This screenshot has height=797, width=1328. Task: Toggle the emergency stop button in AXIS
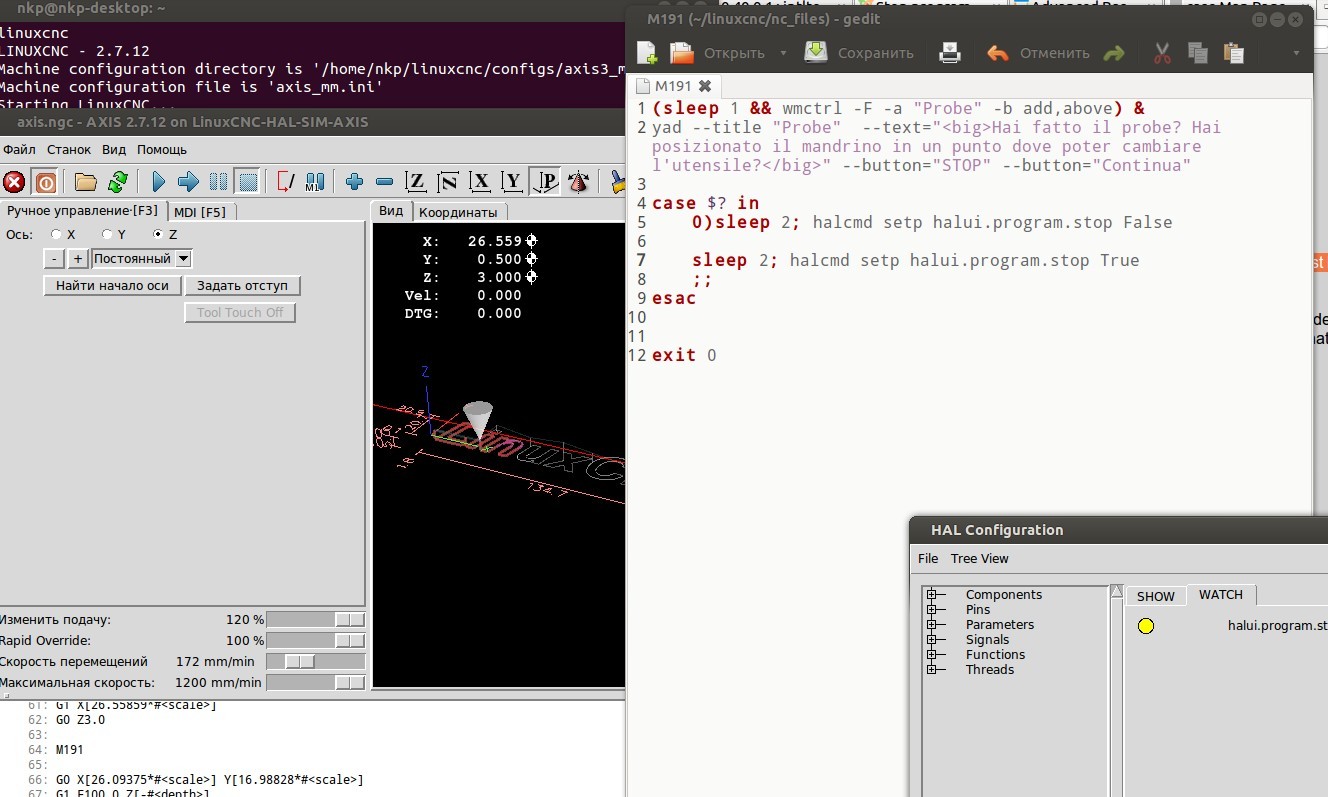pos(14,182)
